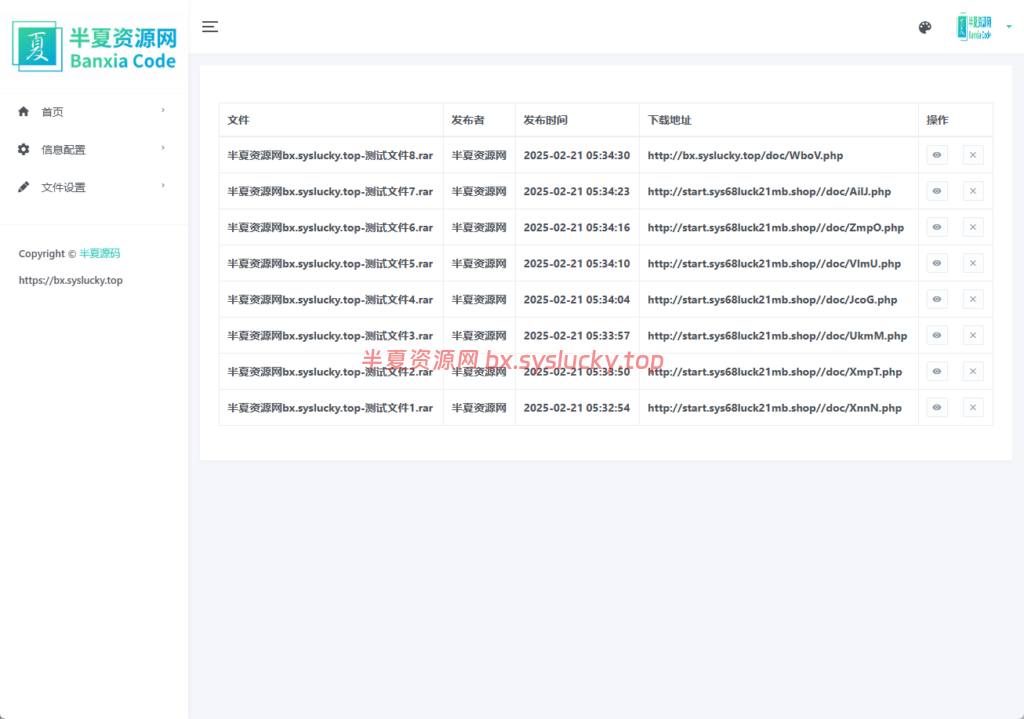The height and width of the screenshot is (719, 1024).
Task: View file 测试文件7.rar with eye icon
Action: point(936,191)
